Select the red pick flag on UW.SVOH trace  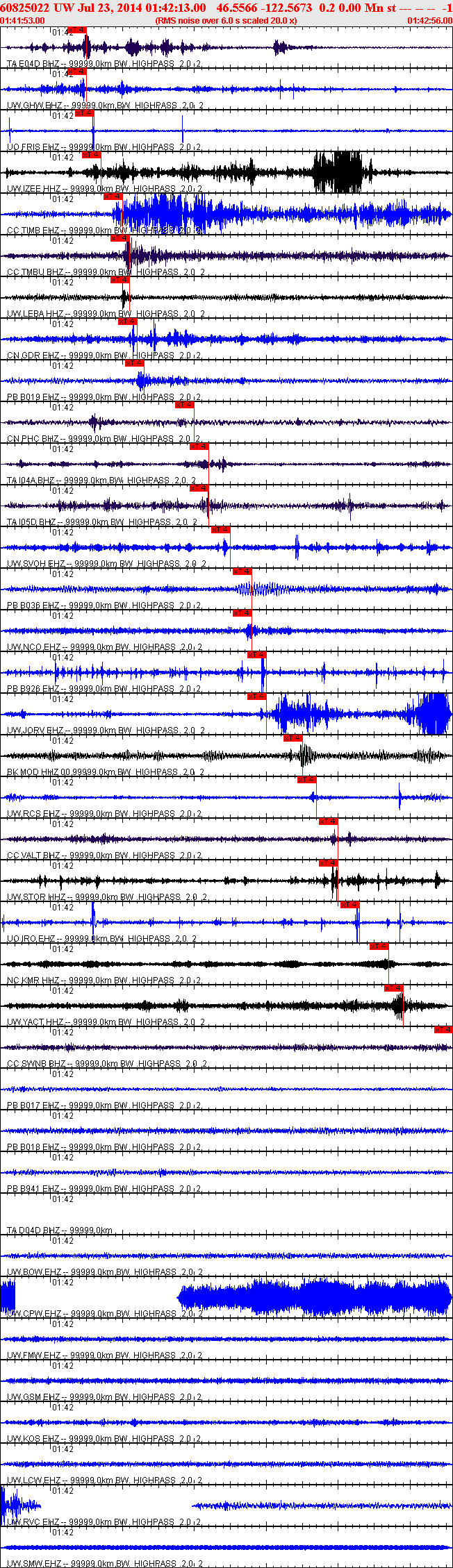221,530
